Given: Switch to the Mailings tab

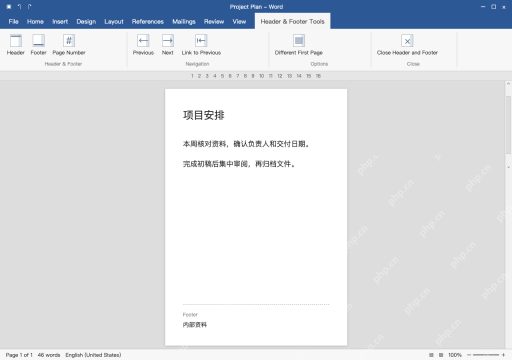Looking at the screenshot, I should click(x=184, y=21).
